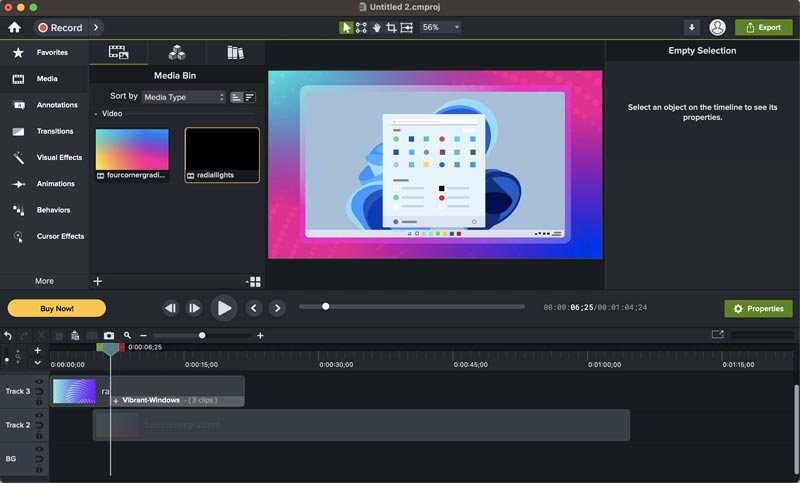Click the detach timeline icon
The height and width of the screenshot is (483, 800).
717,335
